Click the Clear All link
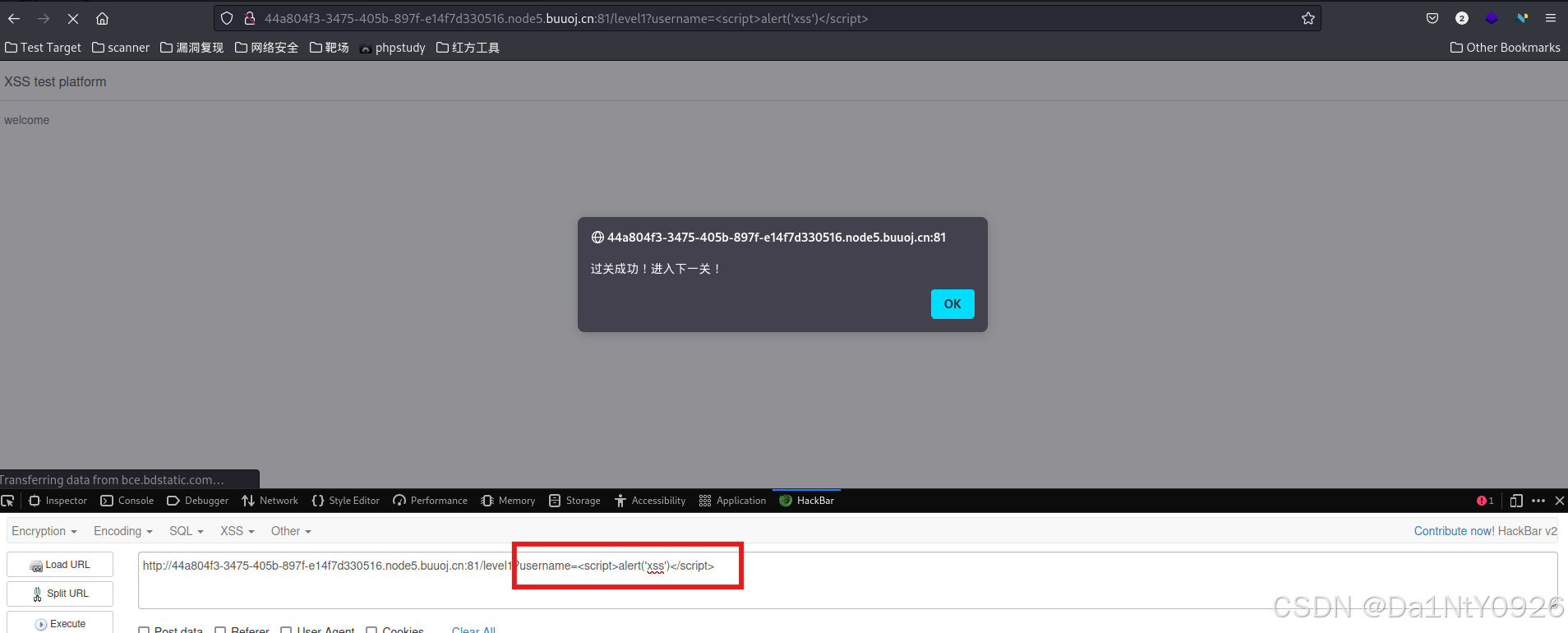 [473, 630]
